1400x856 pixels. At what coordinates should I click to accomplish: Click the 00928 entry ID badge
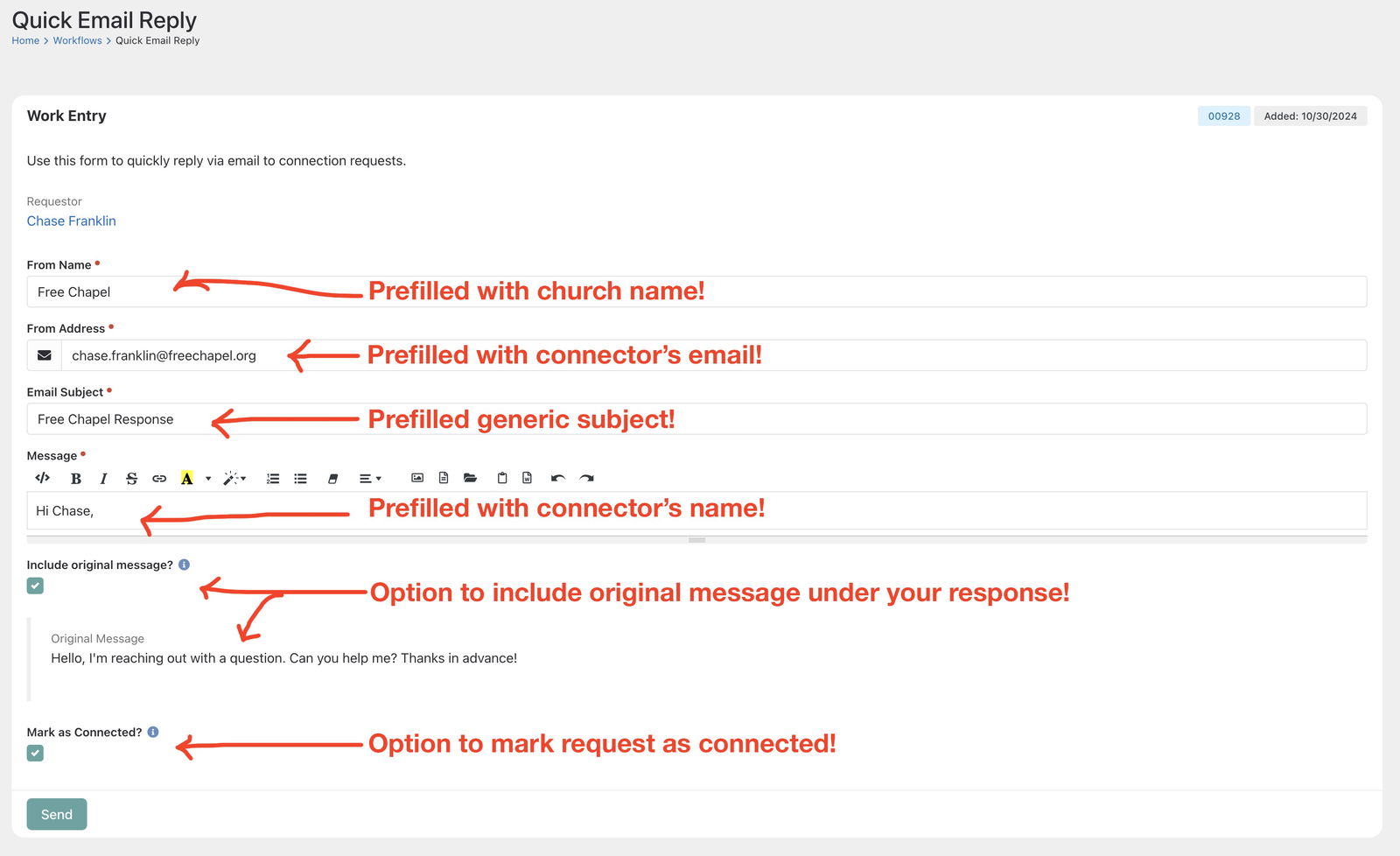pos(1224,116)
